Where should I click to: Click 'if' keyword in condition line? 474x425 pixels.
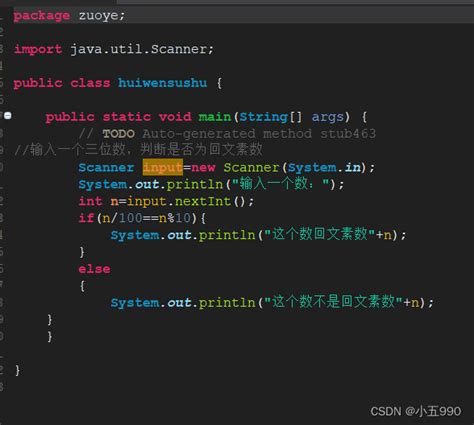(86, 218)
